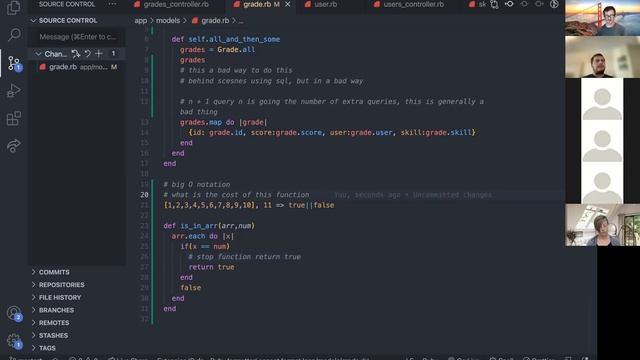Click the '# big O notation' comment
This screenshot has height=360, width=640.
click(197, 184)
